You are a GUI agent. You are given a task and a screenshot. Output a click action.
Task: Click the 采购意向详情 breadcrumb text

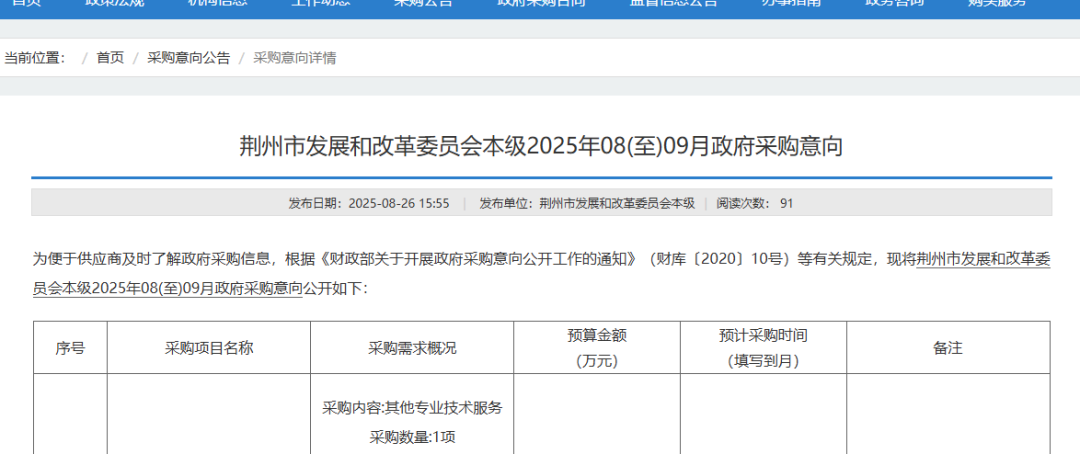click(x=295, y=58)
